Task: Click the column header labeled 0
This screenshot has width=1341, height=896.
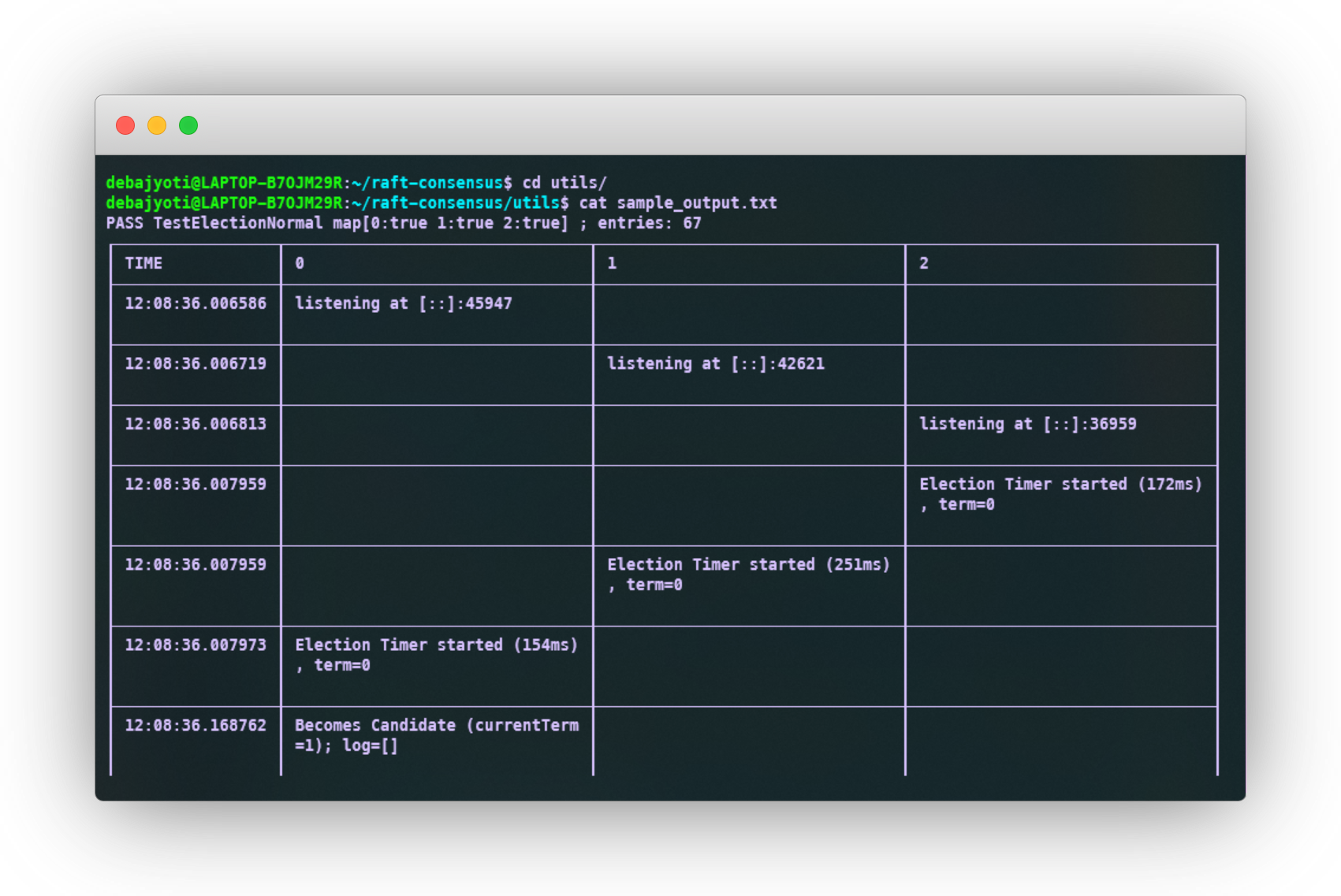Action: pyautogui.click(x=300, y=263)
